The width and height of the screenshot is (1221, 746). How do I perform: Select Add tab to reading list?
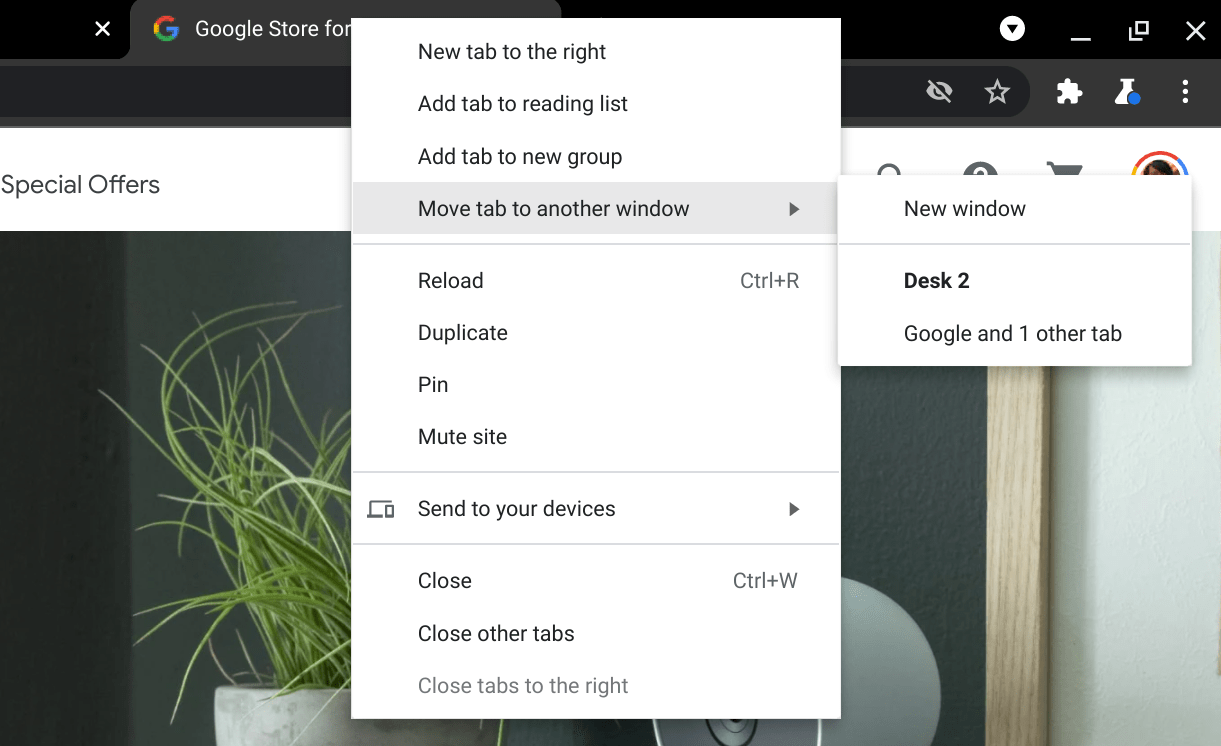coord(596,104)
